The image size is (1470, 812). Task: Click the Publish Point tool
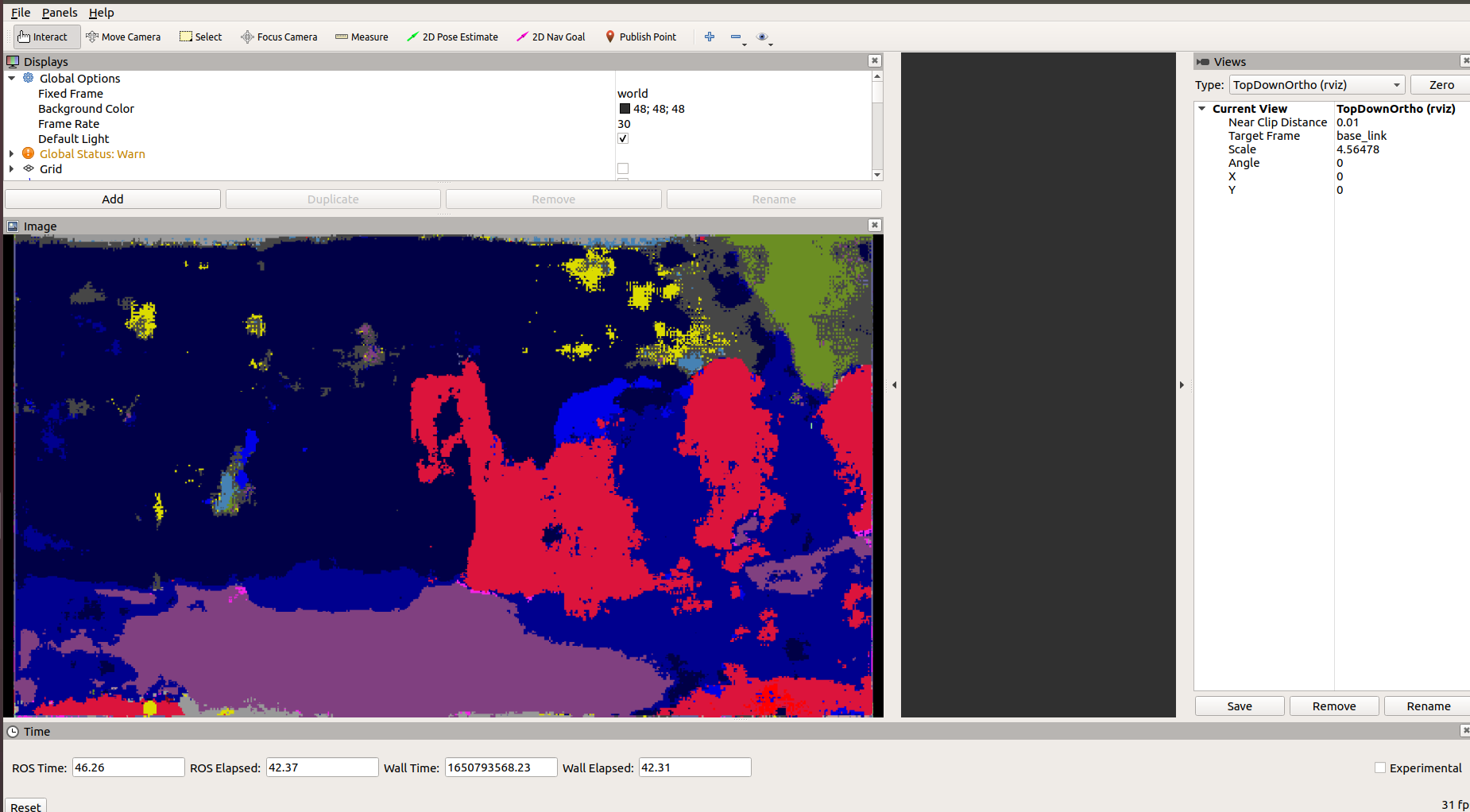coord(640,37)
